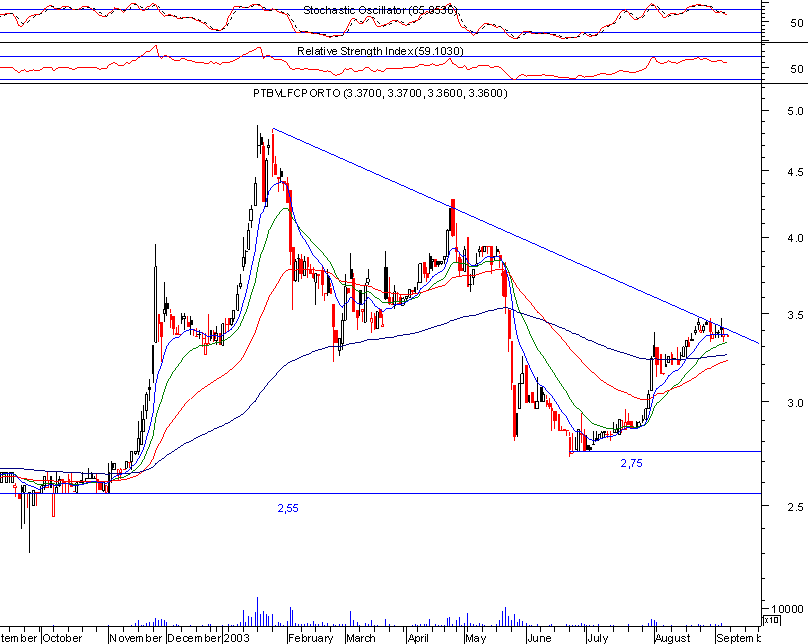
Task: Click the November label on time axis
Action: click(x=138, y=638)
